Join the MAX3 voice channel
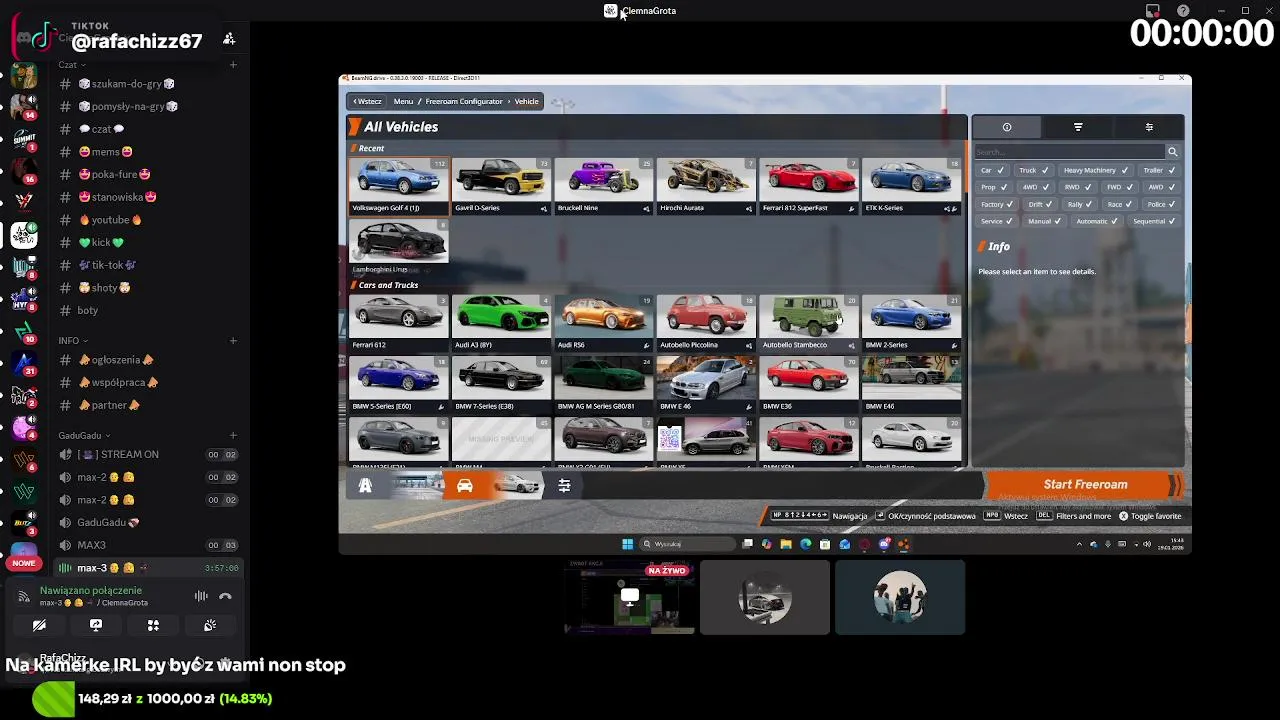The width and height of the screenshot is (1280, 720). click(148, 545)
